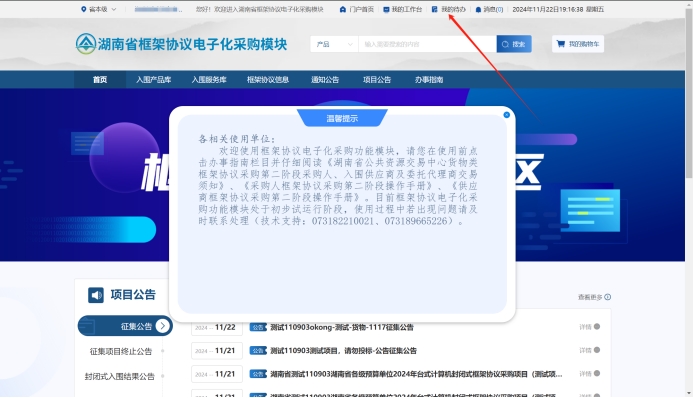
Task: Click 查看更多 view more link
Action: point(590,297)
